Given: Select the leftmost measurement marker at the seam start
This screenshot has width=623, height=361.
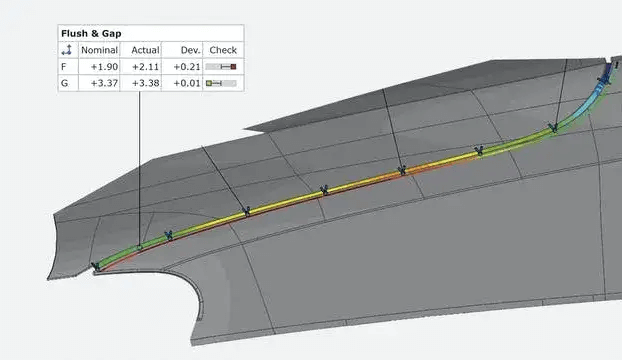Looking at the screenshot, I should [96, 266].
